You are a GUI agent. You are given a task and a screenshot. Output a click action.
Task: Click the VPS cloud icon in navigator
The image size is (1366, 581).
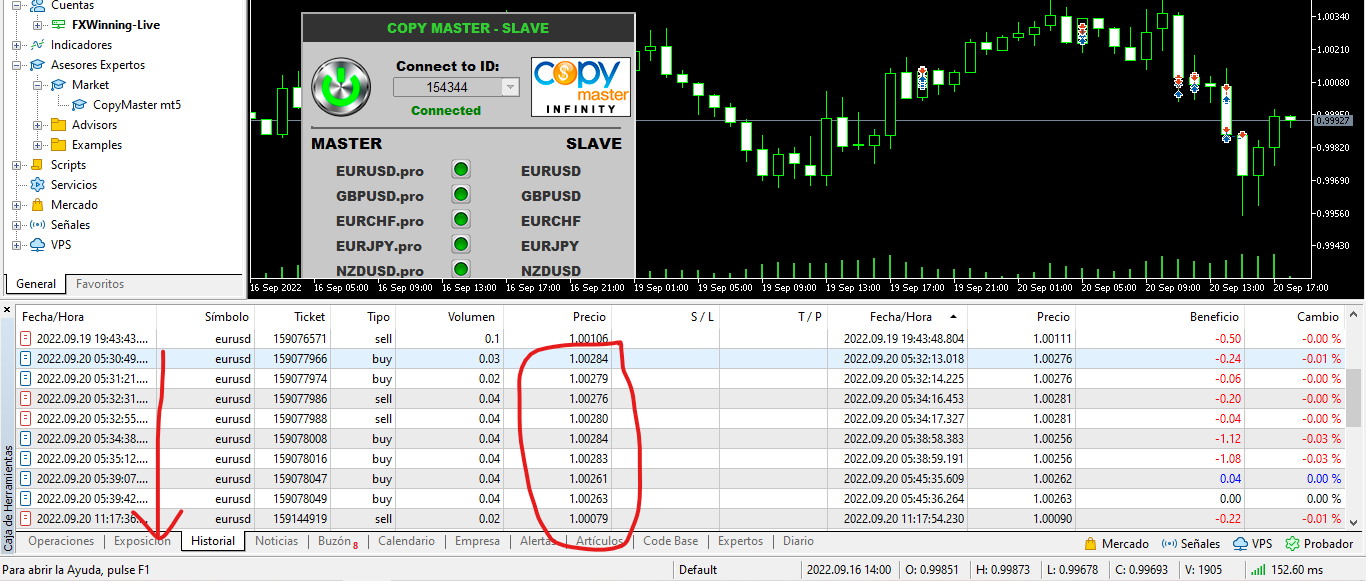pos(38,245)
